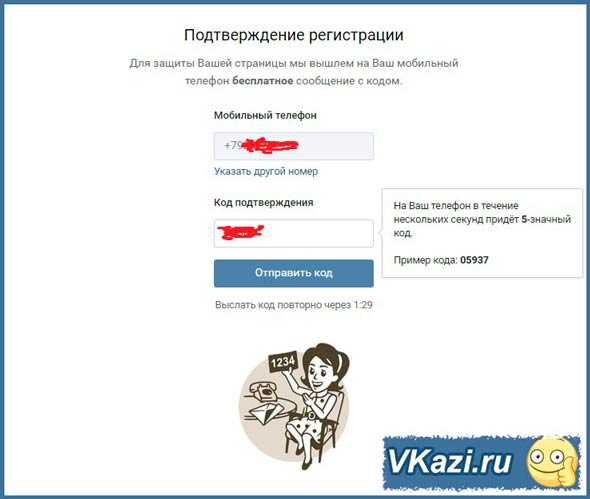Click the +79 prefix in the phone field

pos(233,146)
